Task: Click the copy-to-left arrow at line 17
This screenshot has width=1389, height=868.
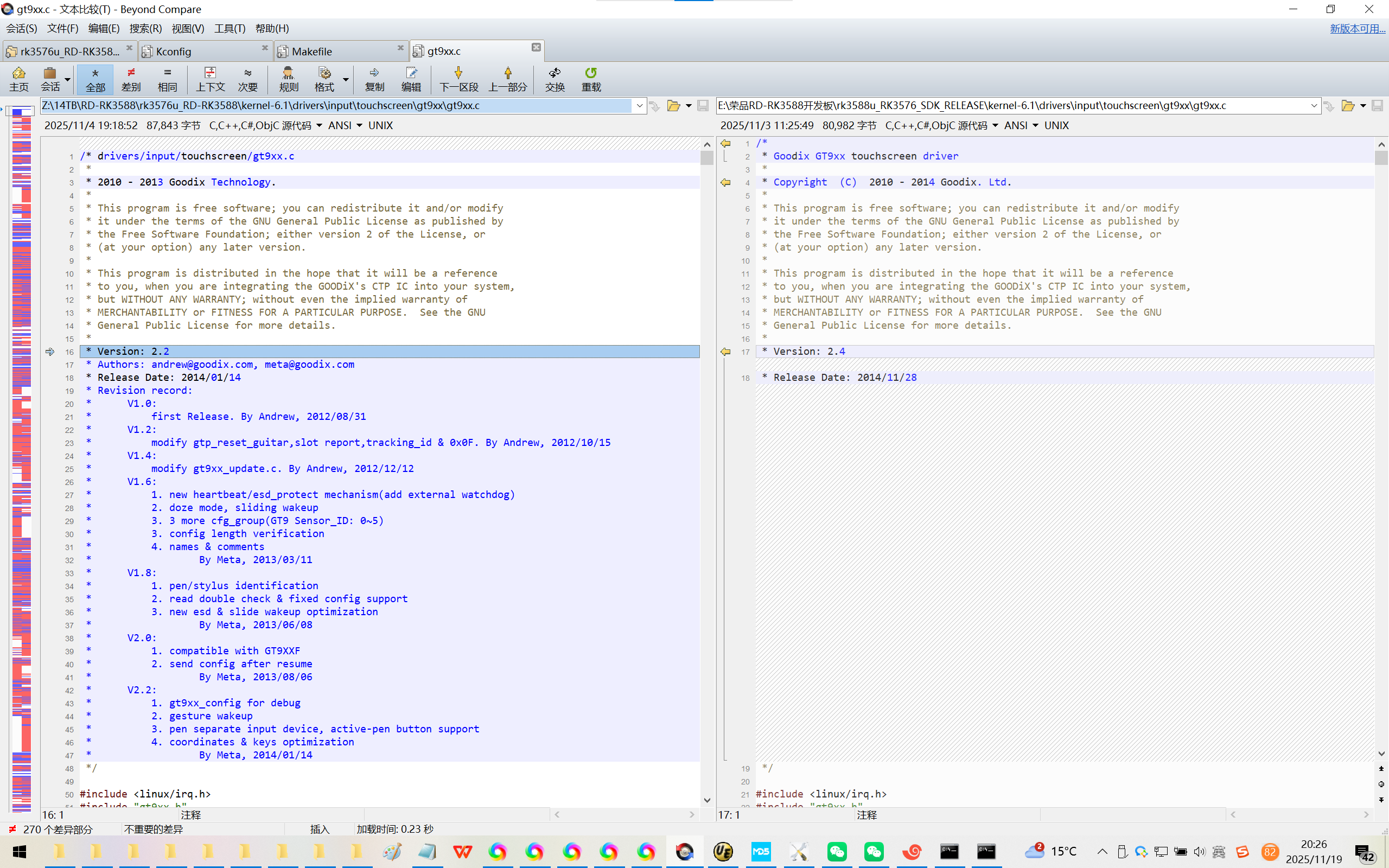Action: tap(725, 352)
